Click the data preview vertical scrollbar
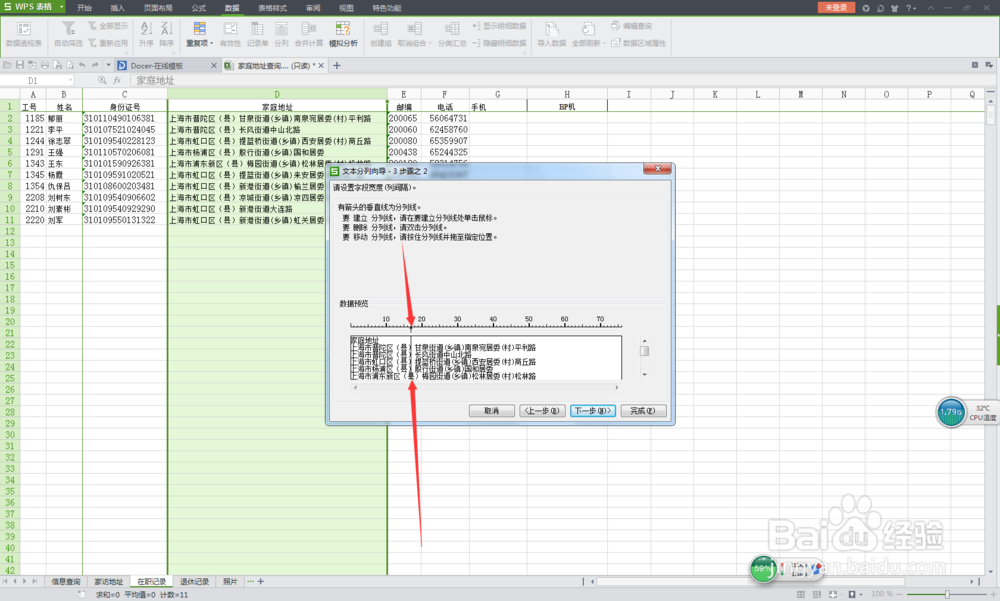Screen dimensions: 1000x601 pyautogui.click(x=644, y=358)
